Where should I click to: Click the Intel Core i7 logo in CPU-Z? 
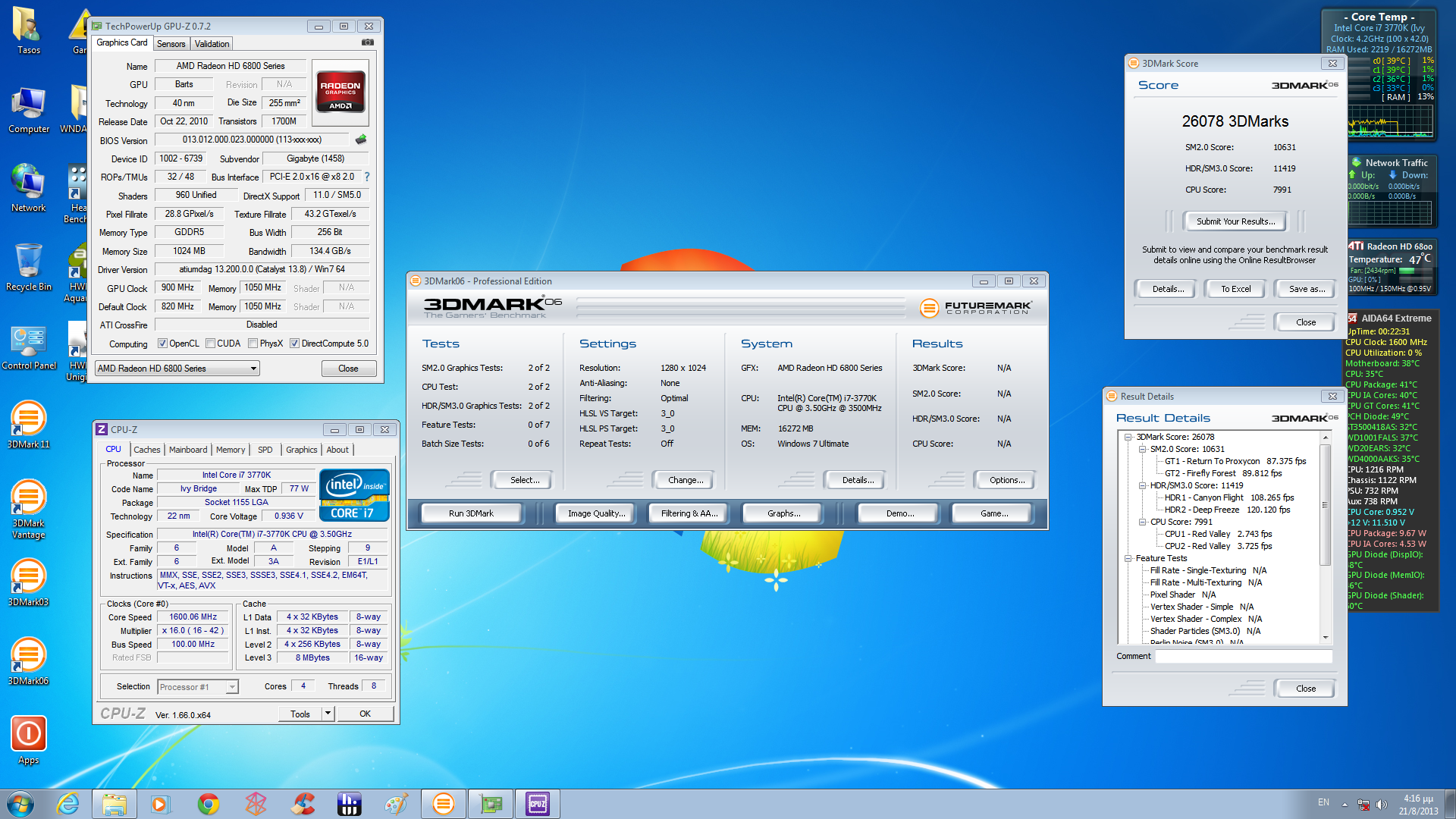(354, 494)
